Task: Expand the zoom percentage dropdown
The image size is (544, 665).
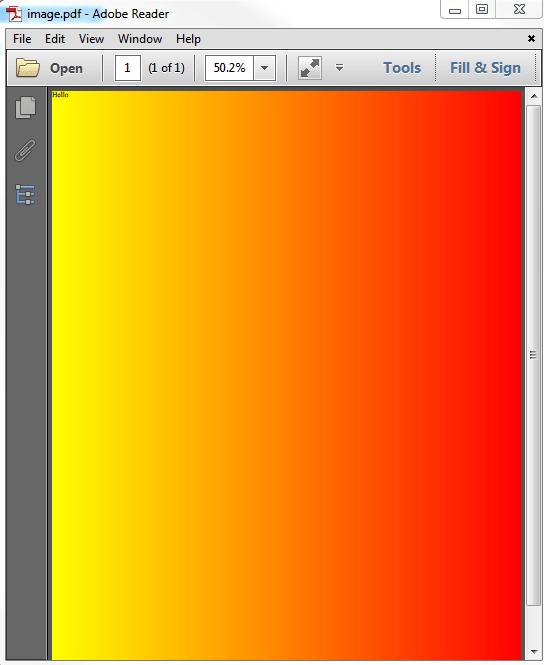Action: (x=265, y=68)
